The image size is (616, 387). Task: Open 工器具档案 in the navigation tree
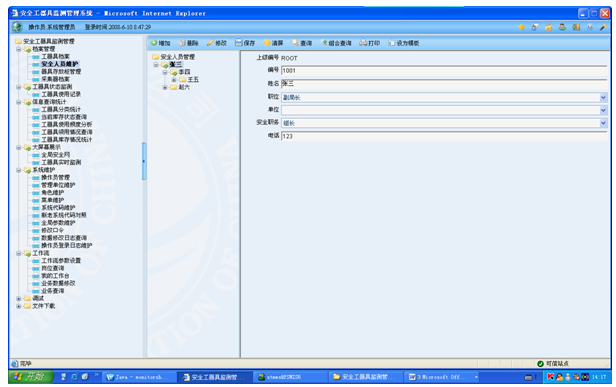tap(55, 57)
